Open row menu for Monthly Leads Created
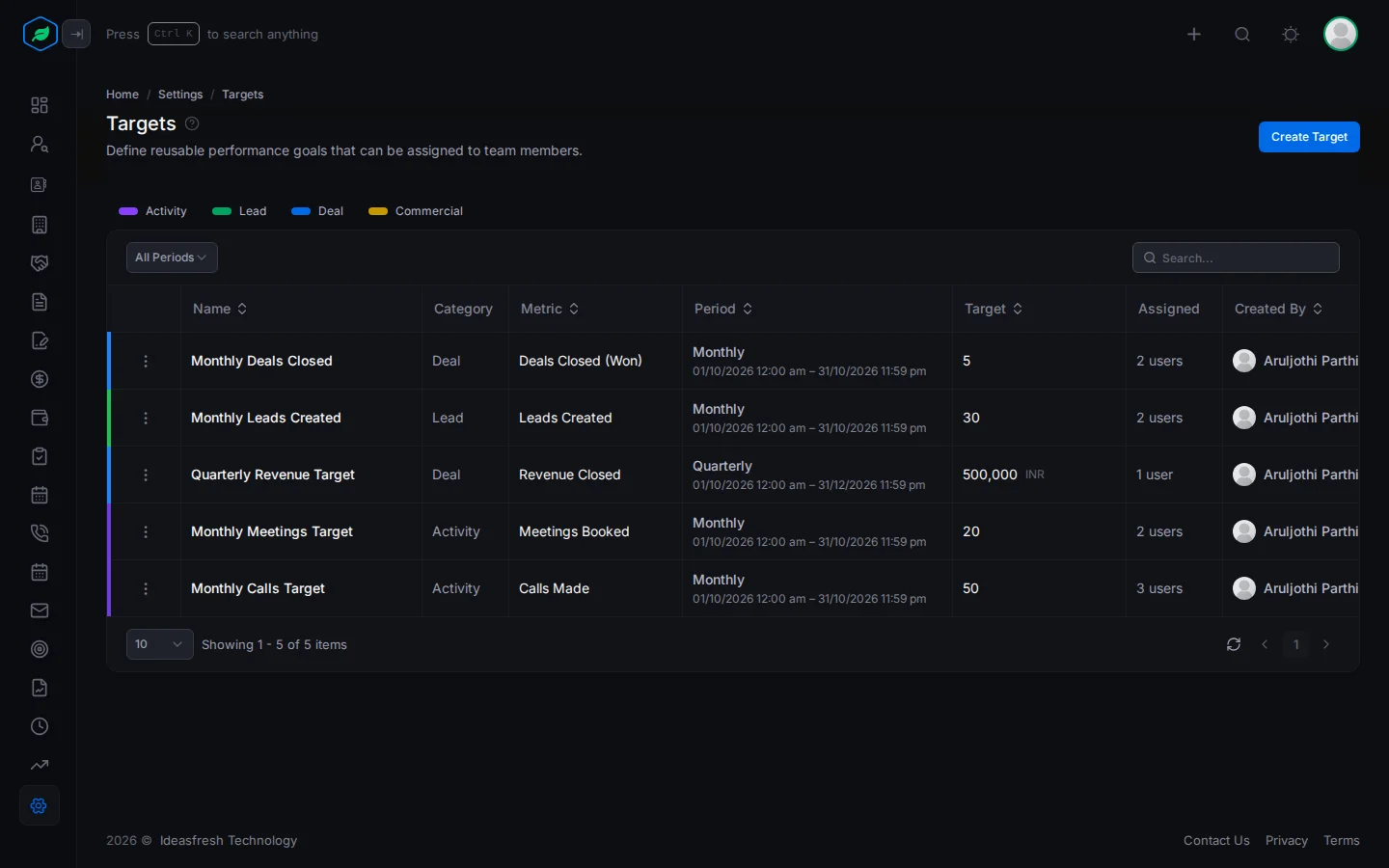Viewport: 1389px width, 868px height. point(146,418)
